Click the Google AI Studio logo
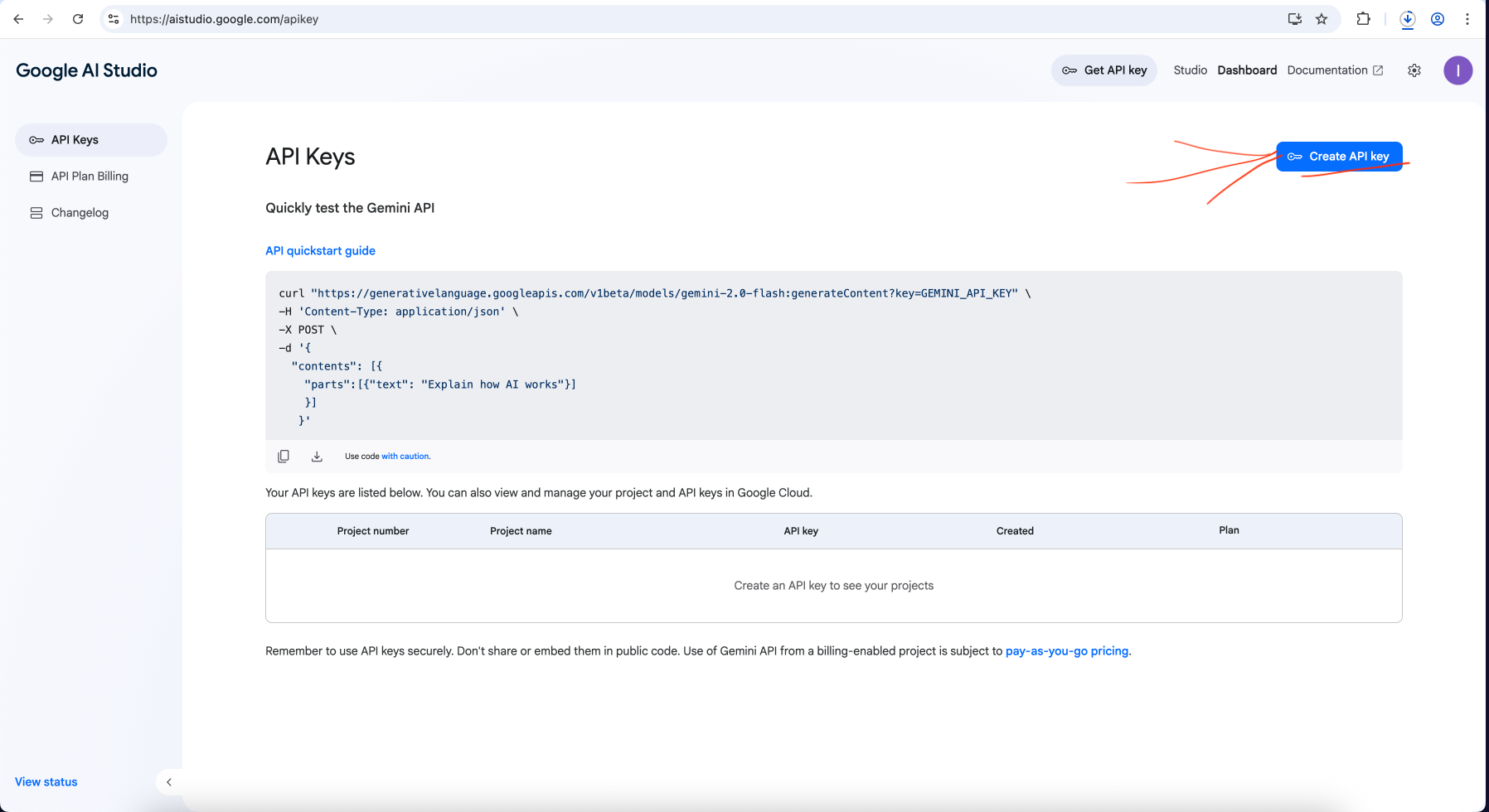The width and height of the screenshot is (1489, 812). [x=86, y=70]
